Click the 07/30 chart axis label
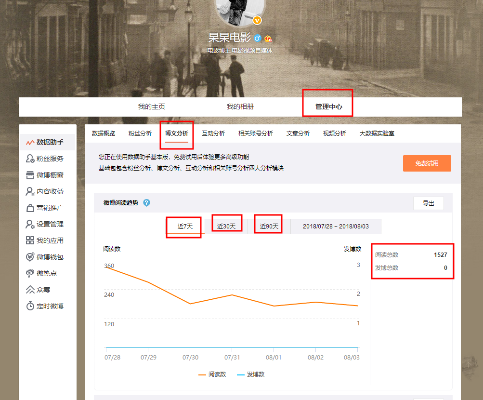This screenshot has width=483, height=400. [x=190, y=357]
